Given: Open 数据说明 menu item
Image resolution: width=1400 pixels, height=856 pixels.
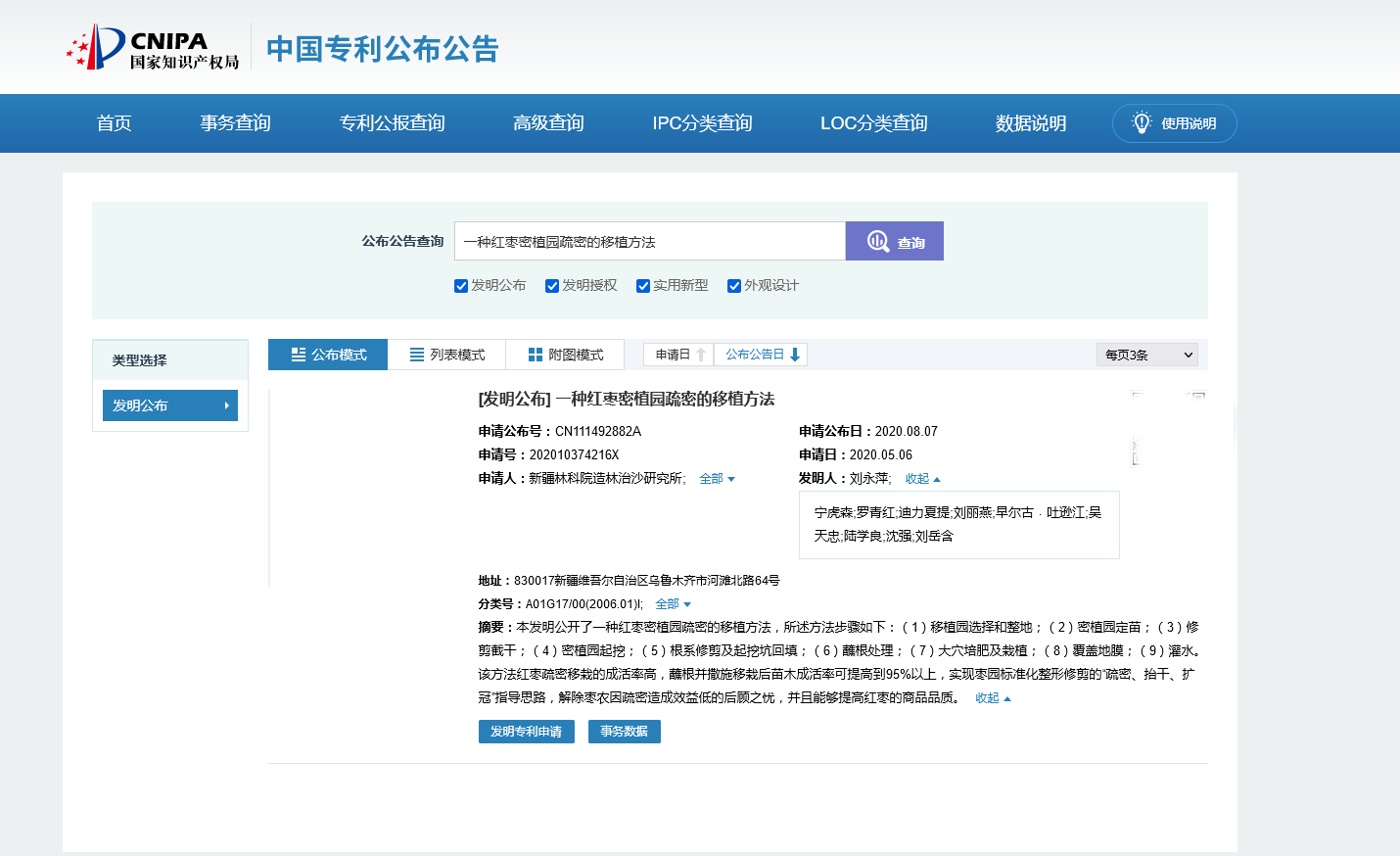Looking at the screenshot, I should pyautogui.click(x=1031, y=123).
